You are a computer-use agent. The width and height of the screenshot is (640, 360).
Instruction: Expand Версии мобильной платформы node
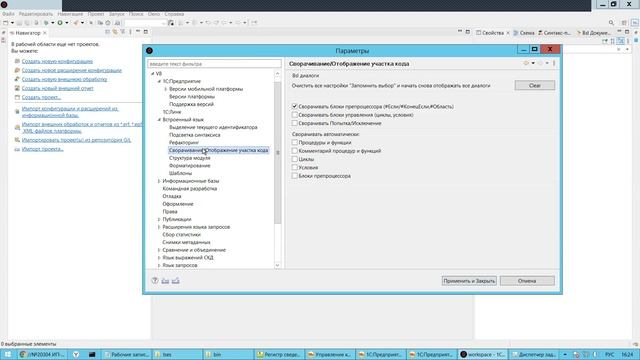pyautogui.click(x=166, y=89)
